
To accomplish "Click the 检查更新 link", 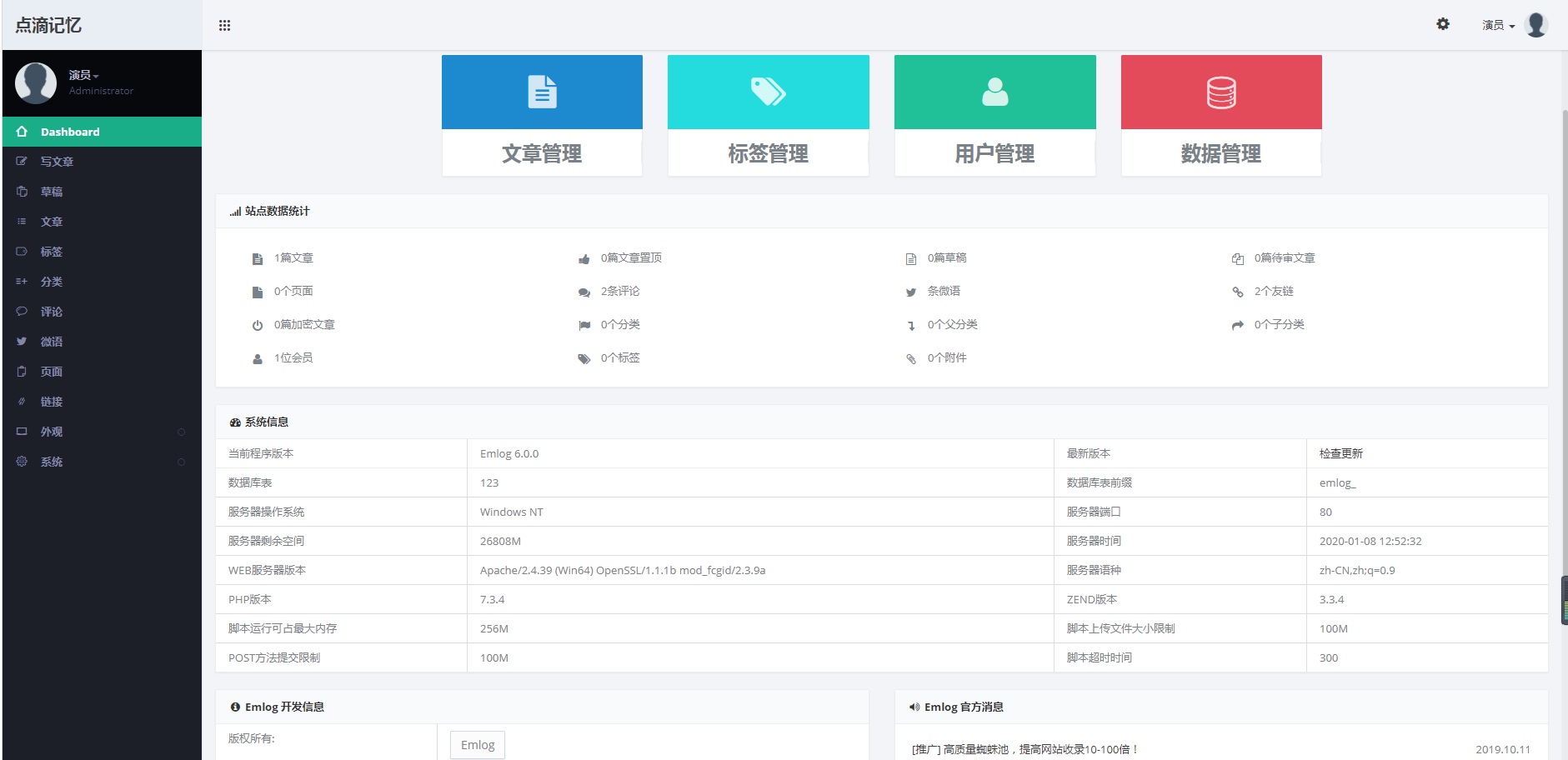I will coord(1340,453).
